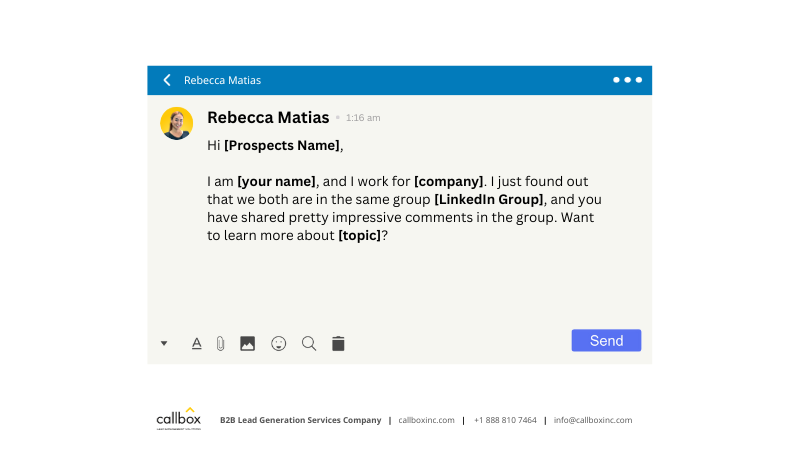
Task: Click B2B Lead Generation Services Company text
Action: point(301,420)
